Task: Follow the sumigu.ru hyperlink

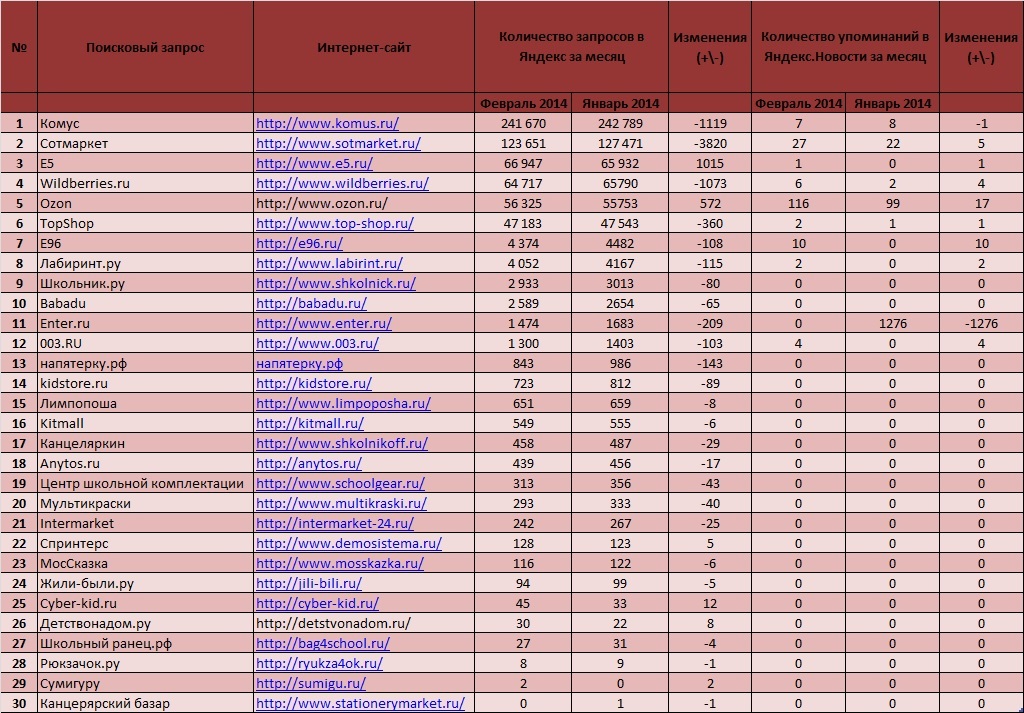Action: click(311, 684)
